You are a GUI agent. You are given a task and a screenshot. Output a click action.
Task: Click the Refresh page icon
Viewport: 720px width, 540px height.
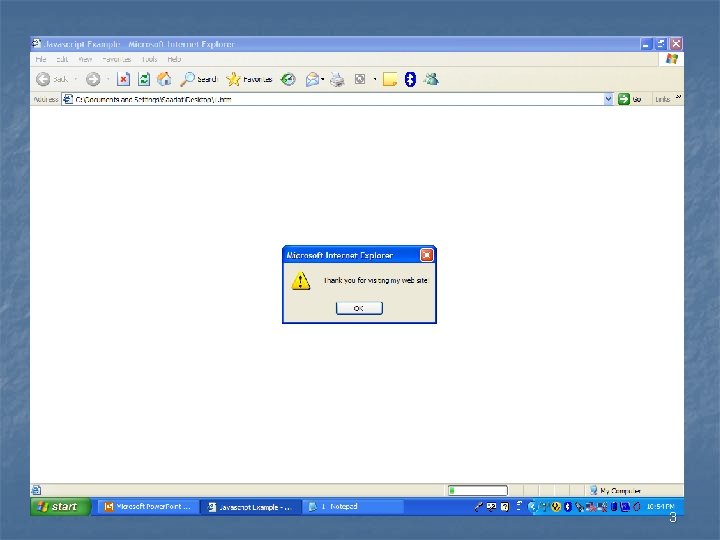[144, 79]
